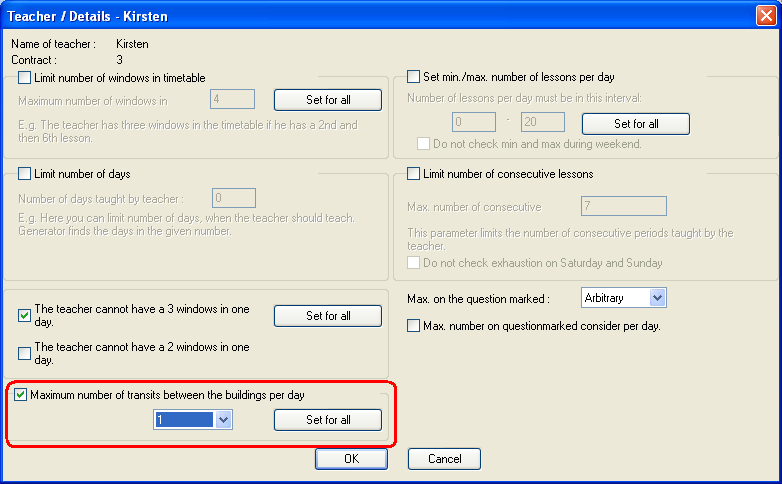Click Set for all beside maximum windows field
This screenshot has height=484, width=782.
(328, 100)
